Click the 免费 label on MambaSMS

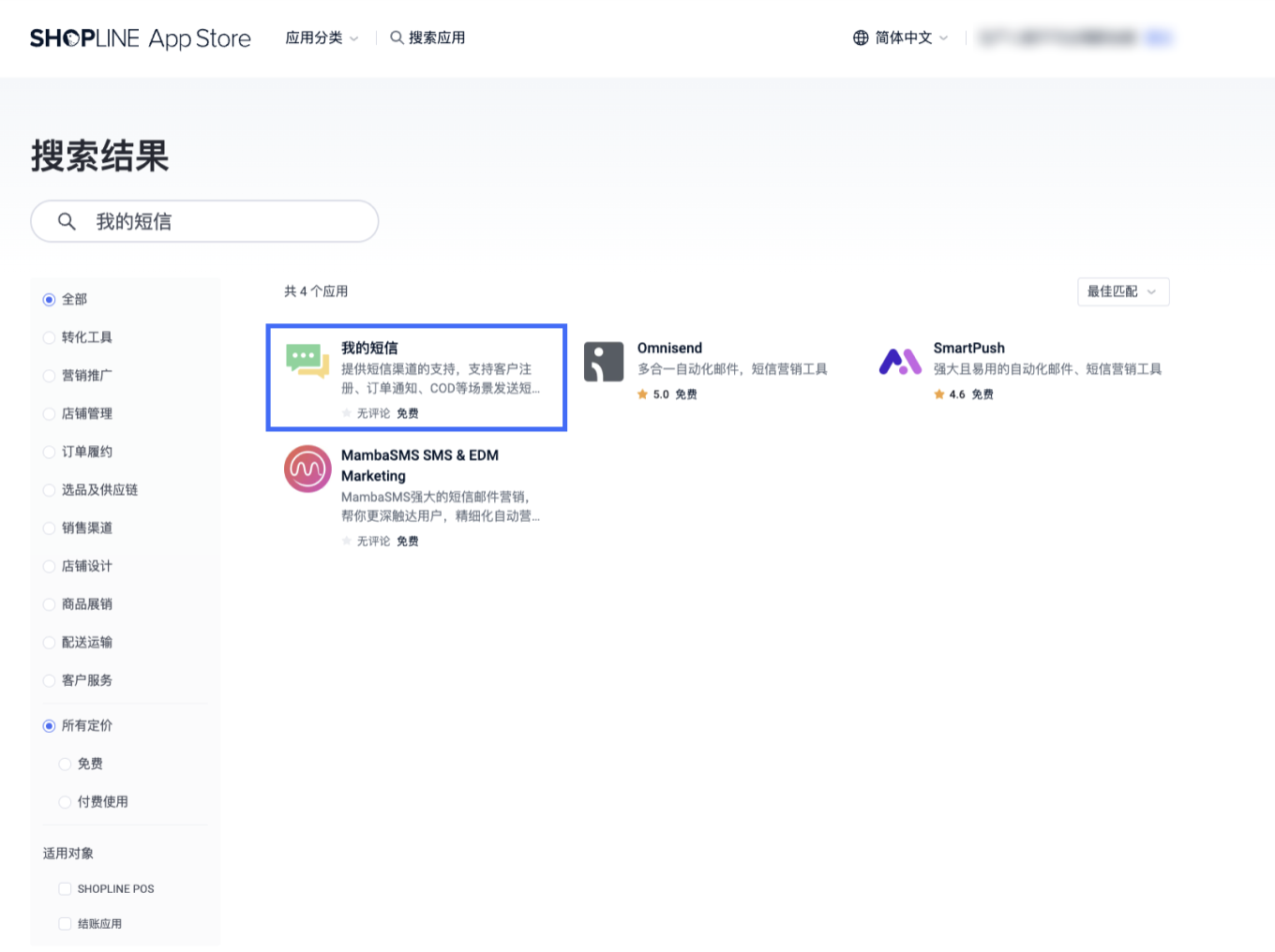(x=408, y=542)
